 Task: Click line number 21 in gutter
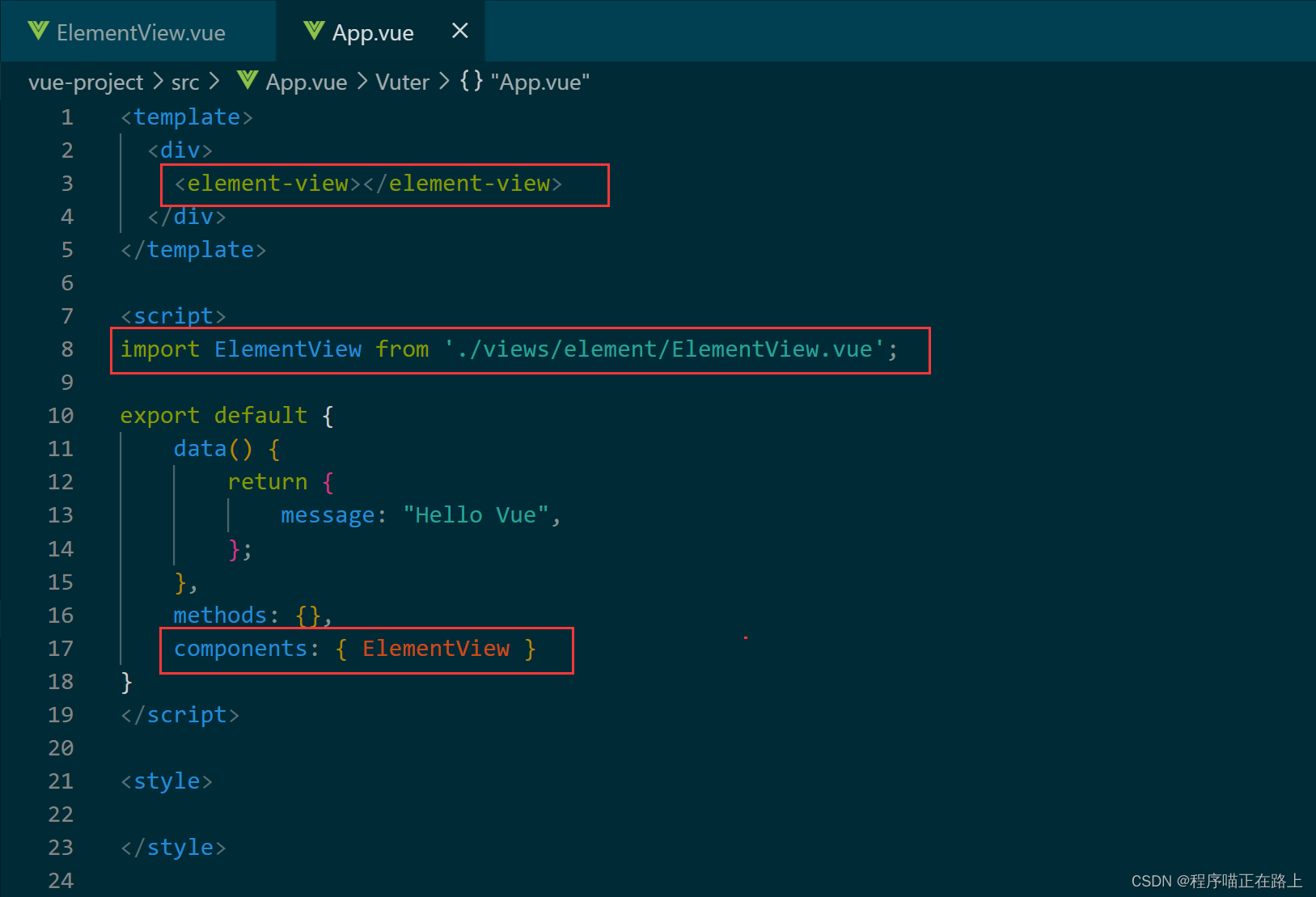[61, 781]
